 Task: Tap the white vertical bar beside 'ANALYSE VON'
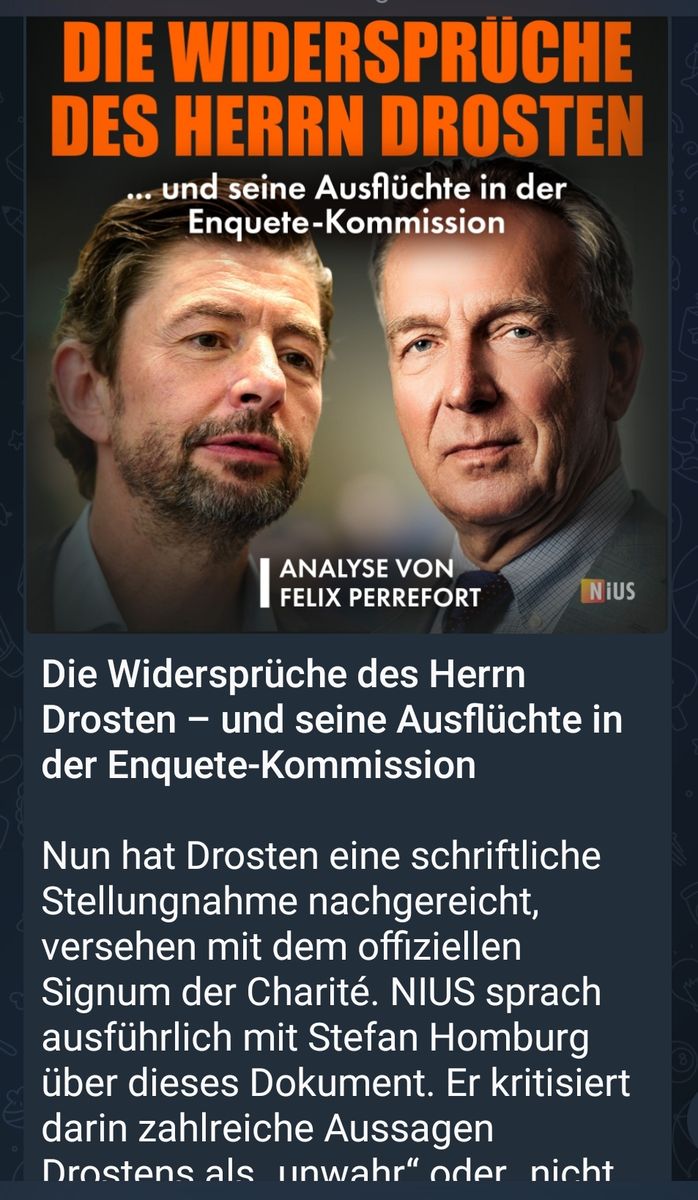point(264,583)
